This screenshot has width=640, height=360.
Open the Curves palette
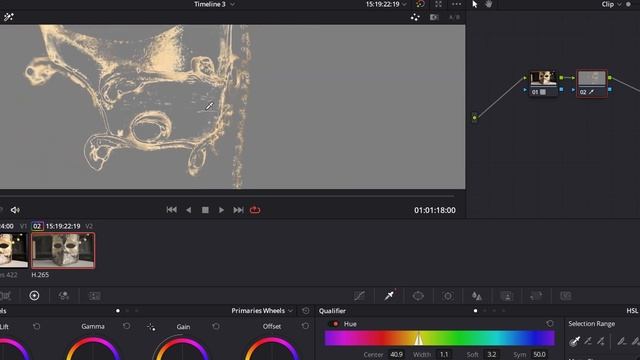[359, 296]
